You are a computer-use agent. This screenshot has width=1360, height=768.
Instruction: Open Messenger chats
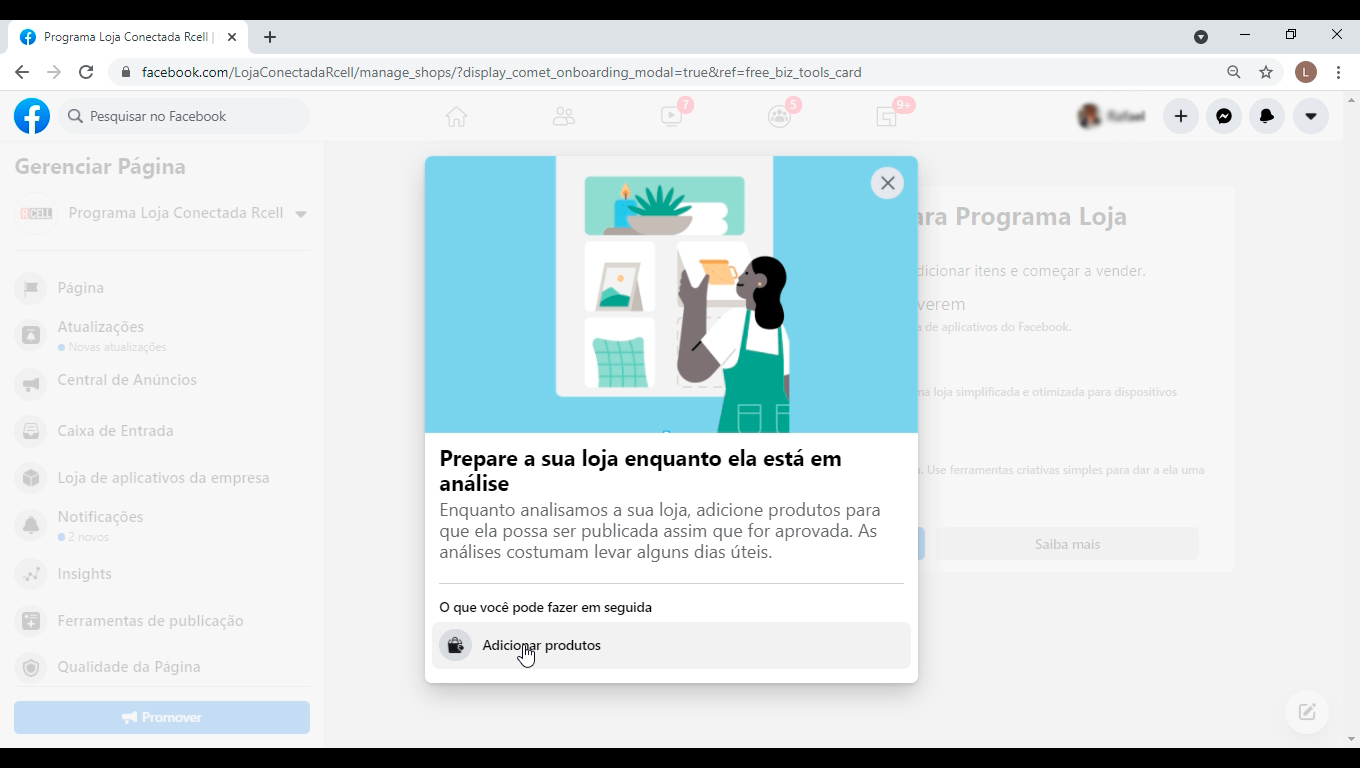coord(1224,116)
